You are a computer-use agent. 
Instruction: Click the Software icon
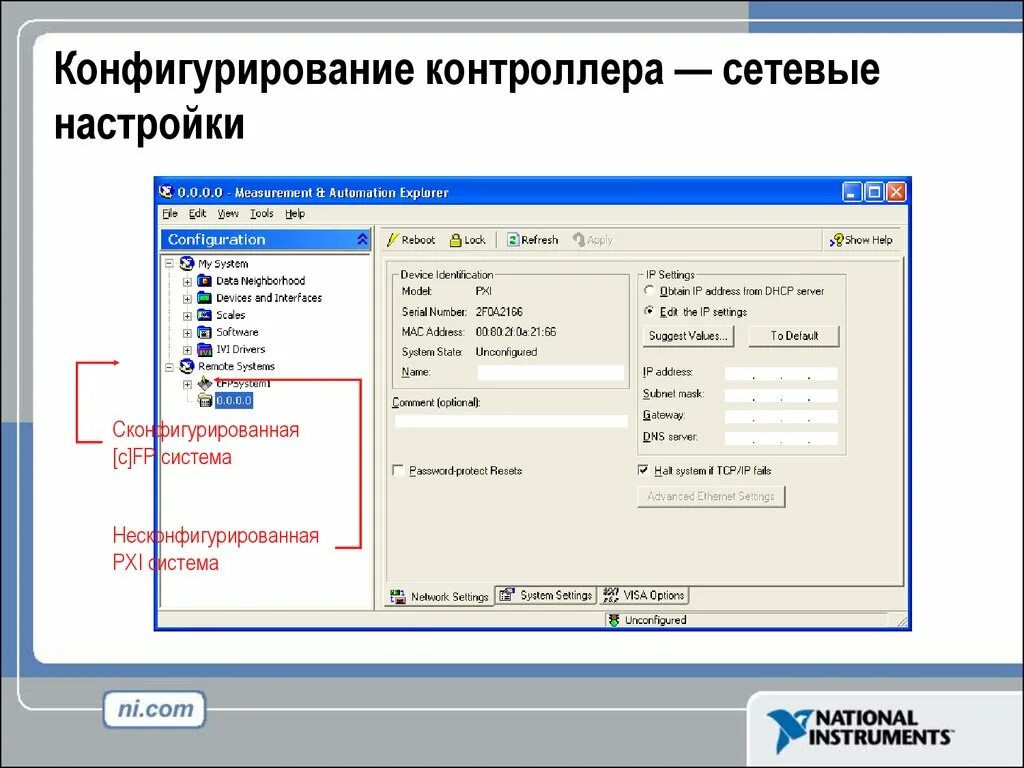click(x=204, y=332)
